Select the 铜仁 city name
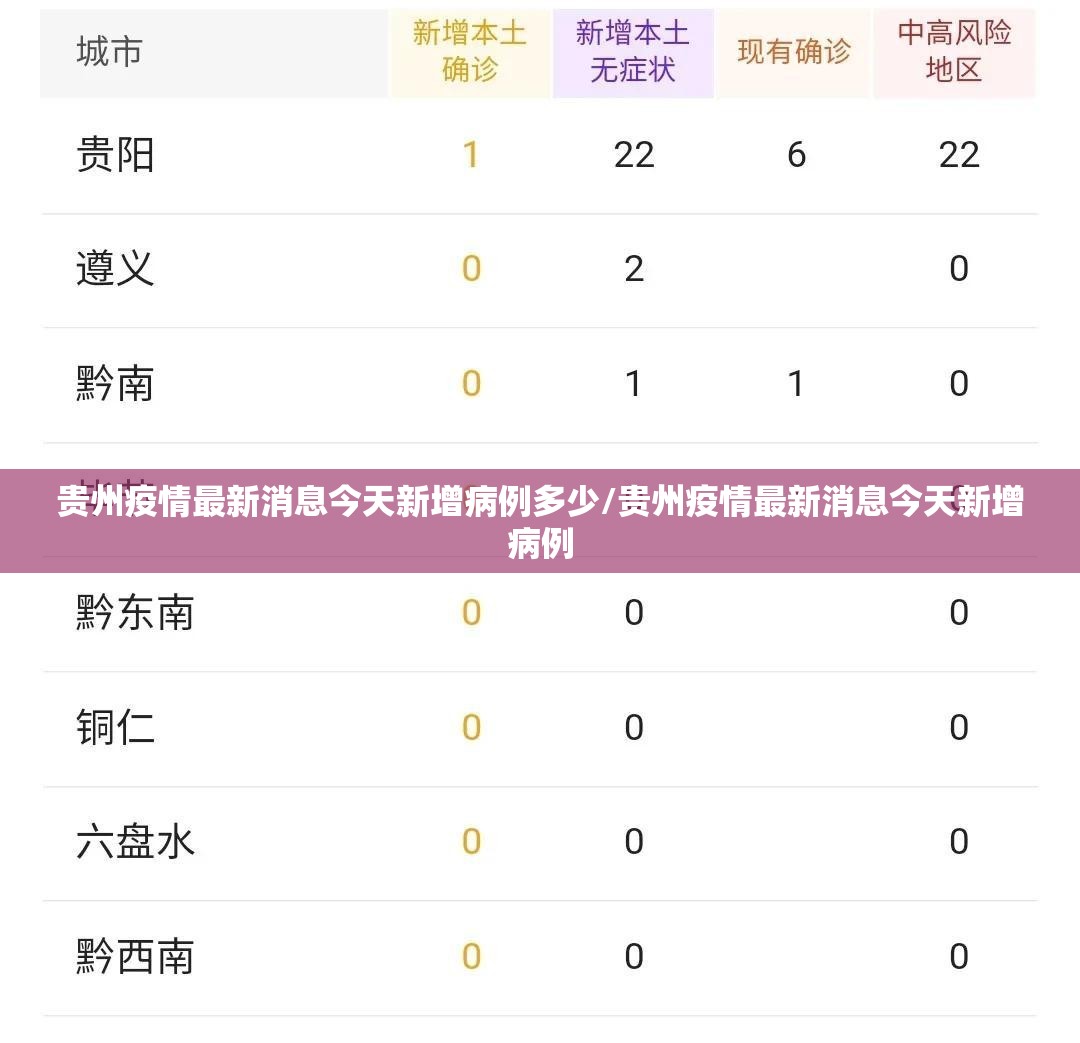Image resolution: width=1080 pixels, height=1043 pixels. tap(115, 728)
